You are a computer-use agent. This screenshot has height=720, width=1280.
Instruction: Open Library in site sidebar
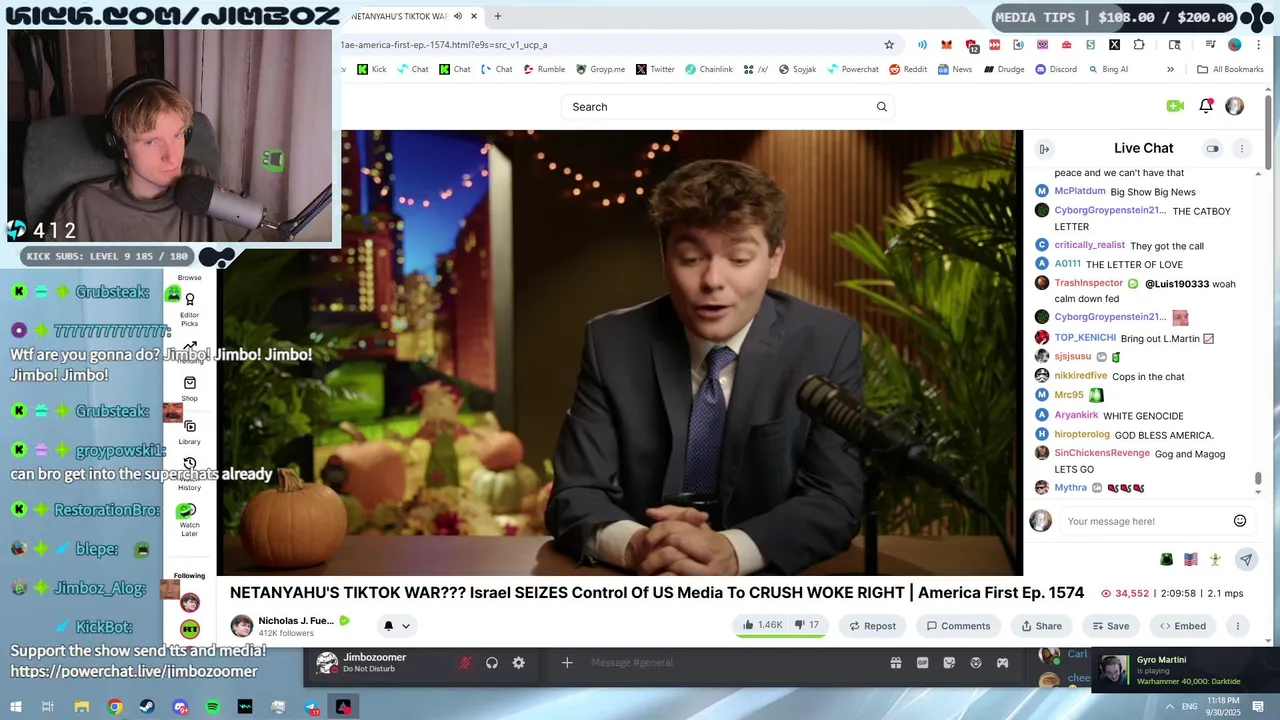tap(190, 432)
